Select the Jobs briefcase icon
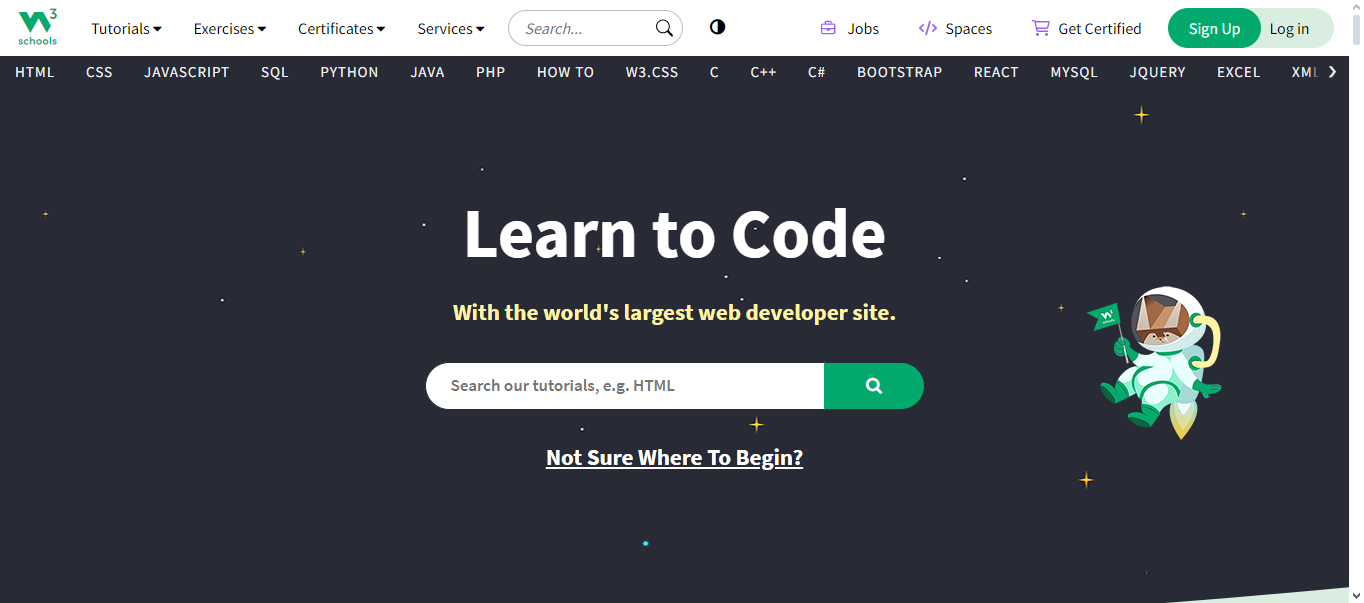Image resolution: width=1364 pixels, height=603 pixels. click(828, 28)
